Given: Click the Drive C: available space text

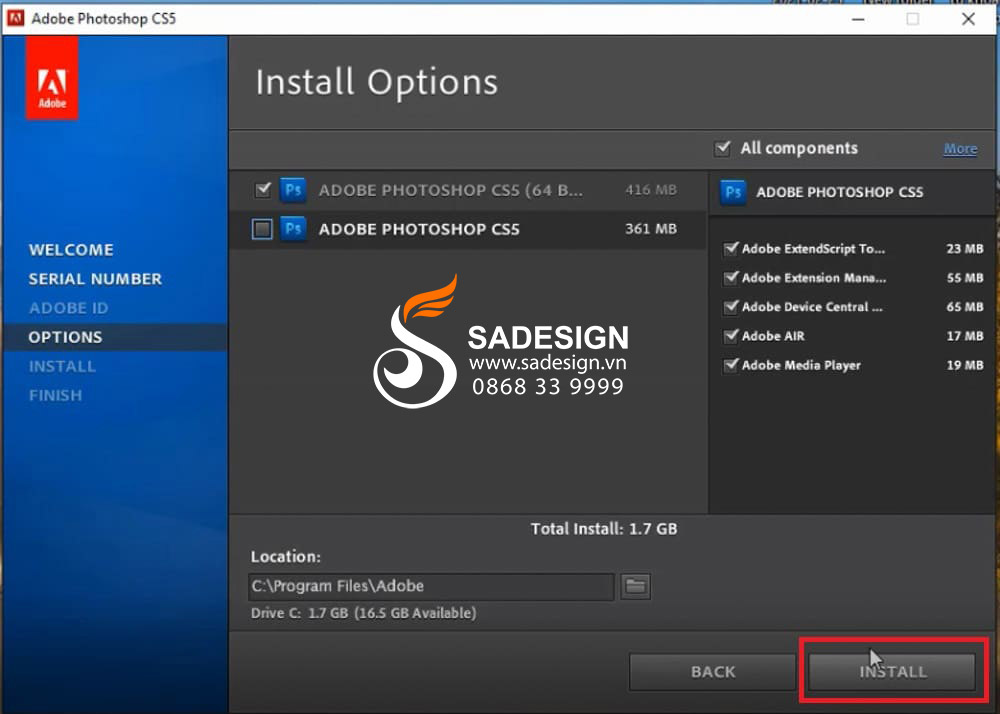Looking at the screenshot, I should (x=364, y=613).
